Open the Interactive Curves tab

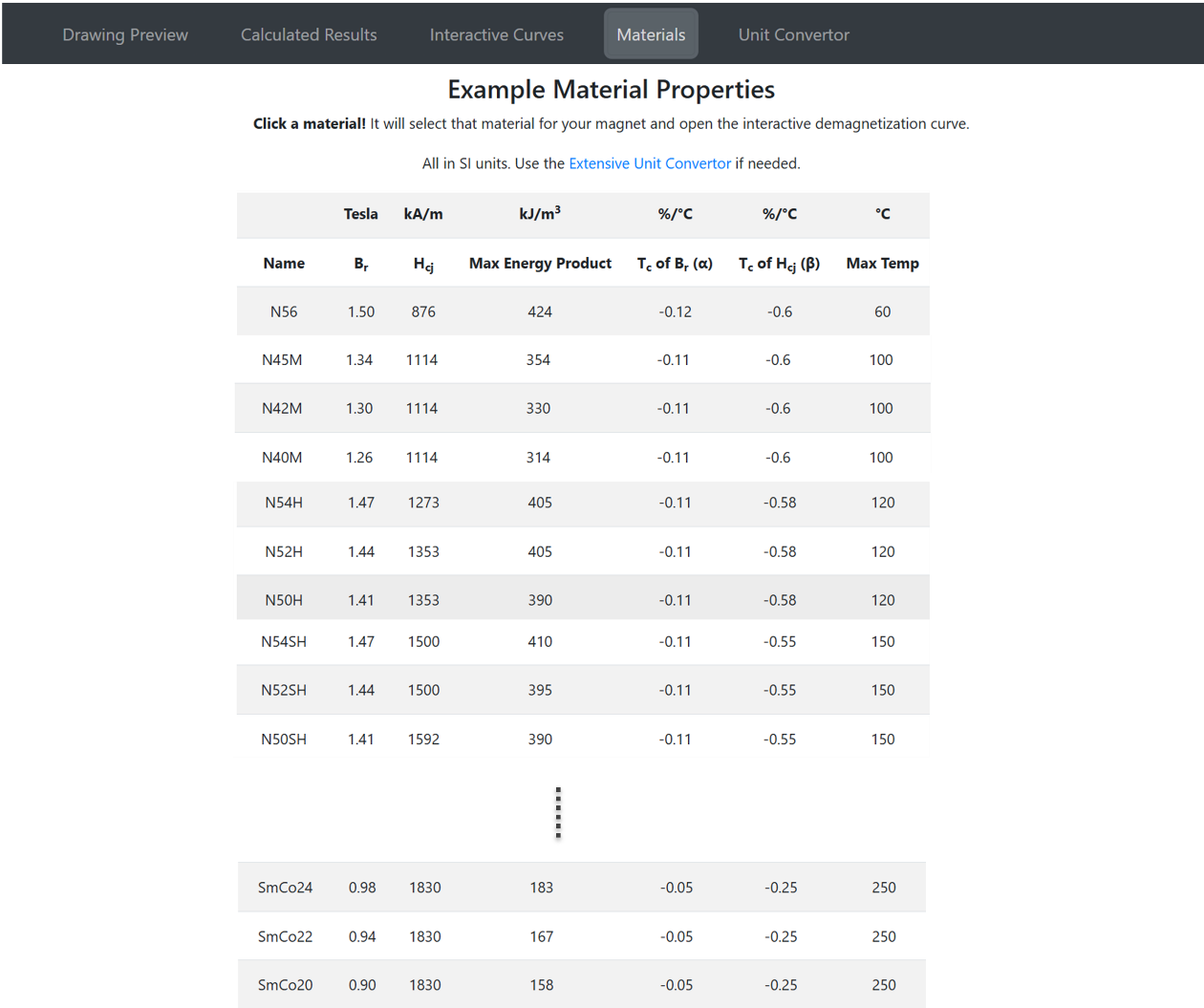[x=496, y=34]
